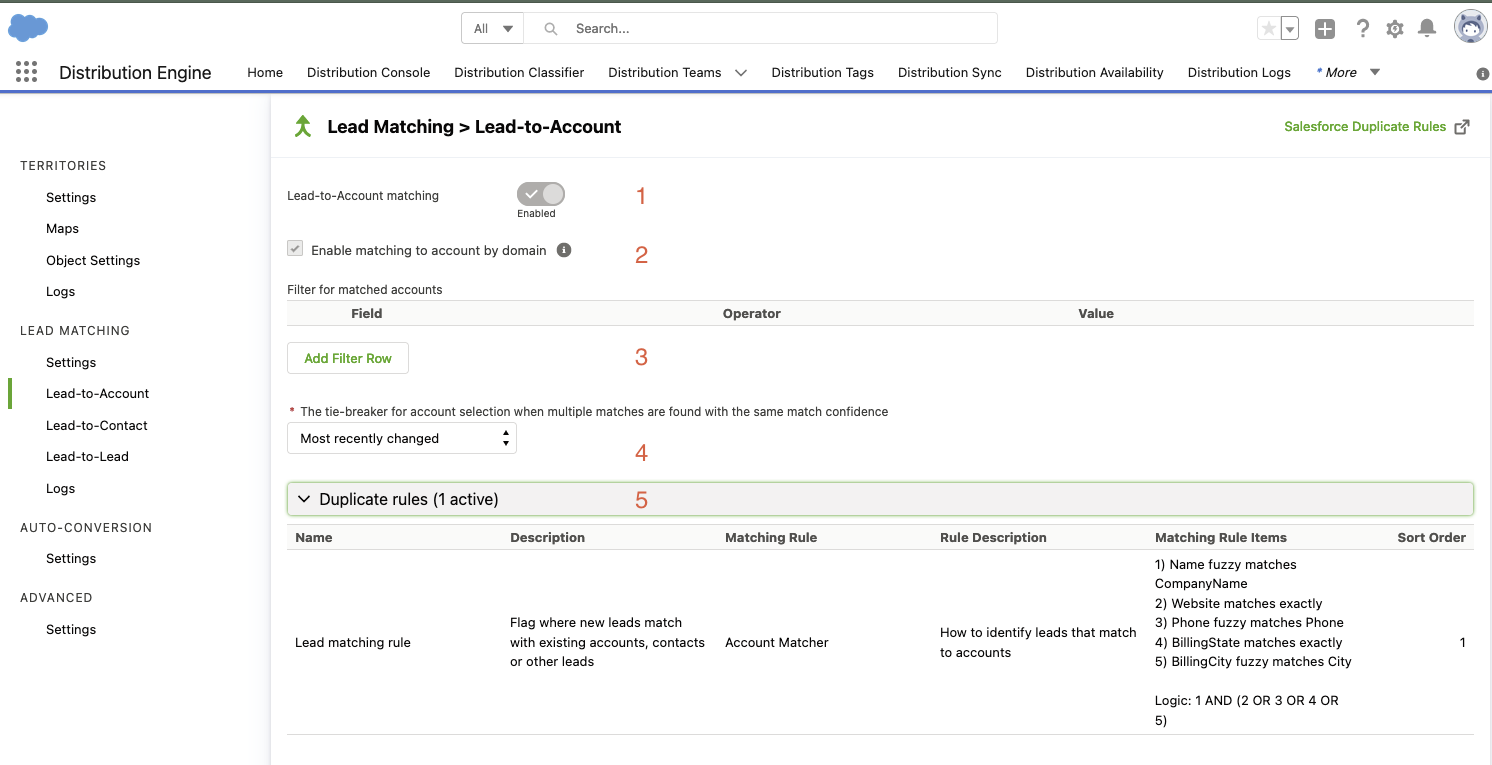
Task: Select Lead-to-Lead in the sidebar
Action: 87,456
